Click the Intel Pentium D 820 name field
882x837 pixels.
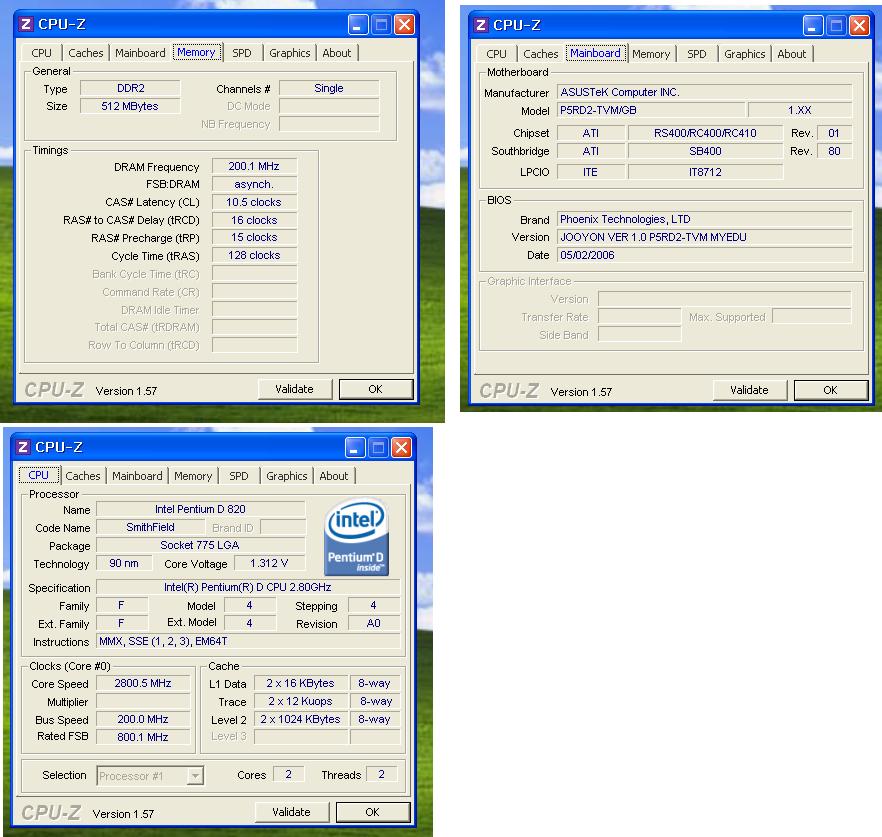(201, 509)
